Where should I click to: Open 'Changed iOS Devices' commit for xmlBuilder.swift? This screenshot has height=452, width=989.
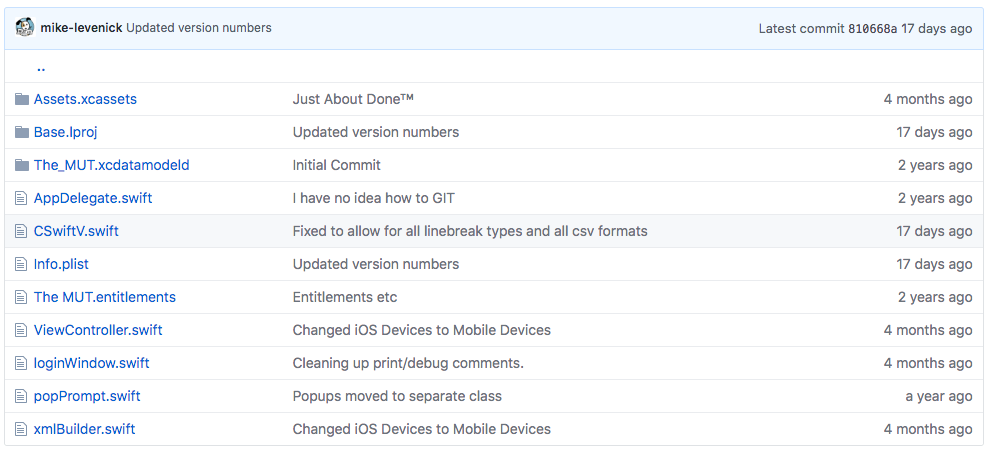click(x=421, y=429)
